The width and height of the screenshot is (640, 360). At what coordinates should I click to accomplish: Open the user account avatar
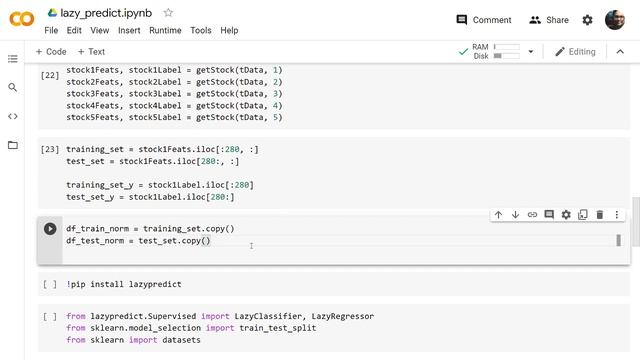click(615, 20)
